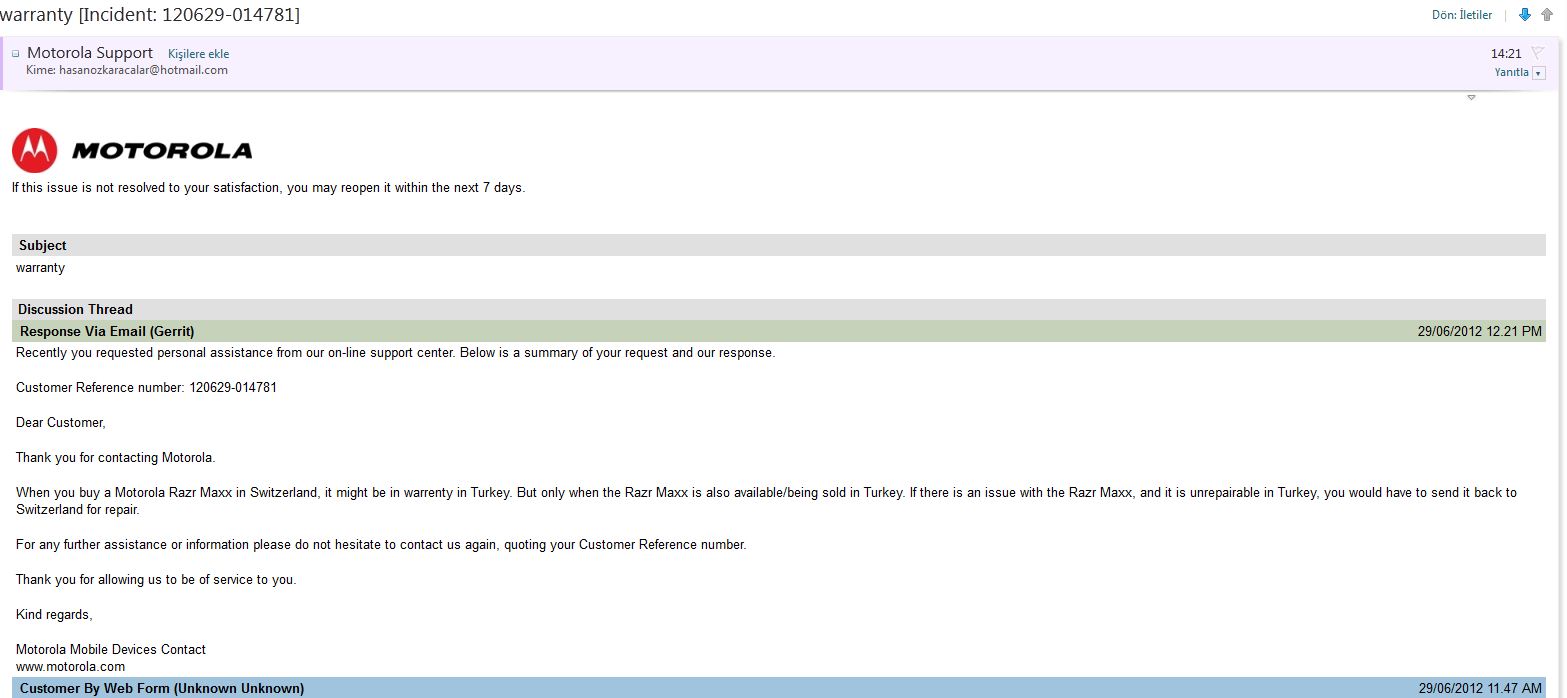
Task: Click 'Thank you for contacting Motorola.' line
Action: (x=116, y=458)
